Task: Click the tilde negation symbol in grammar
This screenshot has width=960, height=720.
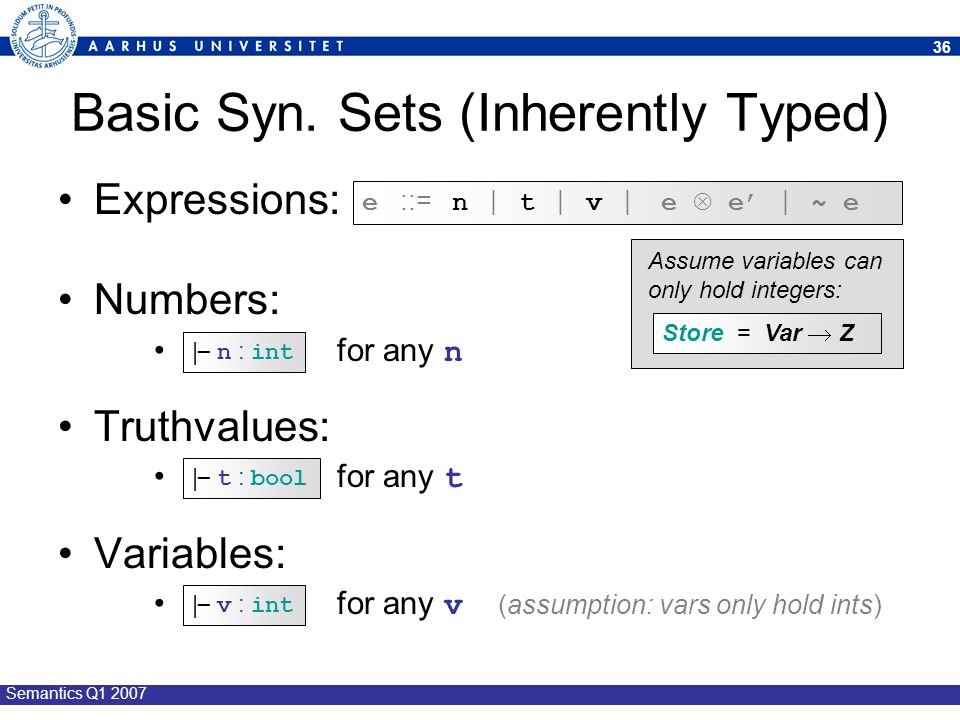Action: pos(819,203)
